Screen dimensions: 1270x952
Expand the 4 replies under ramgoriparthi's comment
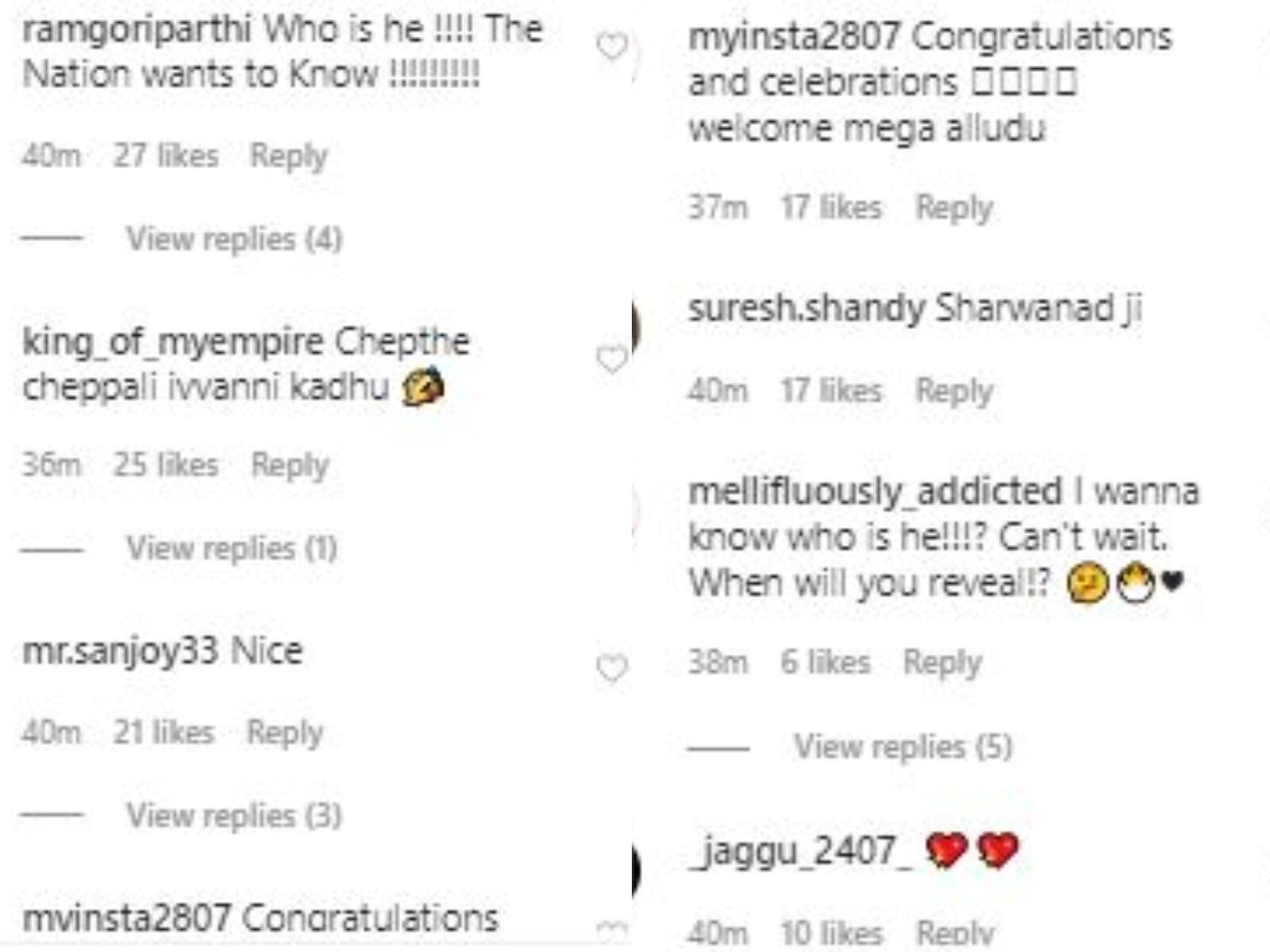click(234, 239)
